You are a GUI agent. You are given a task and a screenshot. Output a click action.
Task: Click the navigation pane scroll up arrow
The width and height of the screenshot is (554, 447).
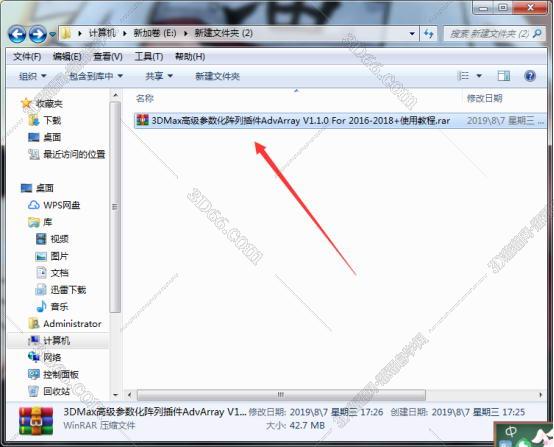[x=115, y=95]
